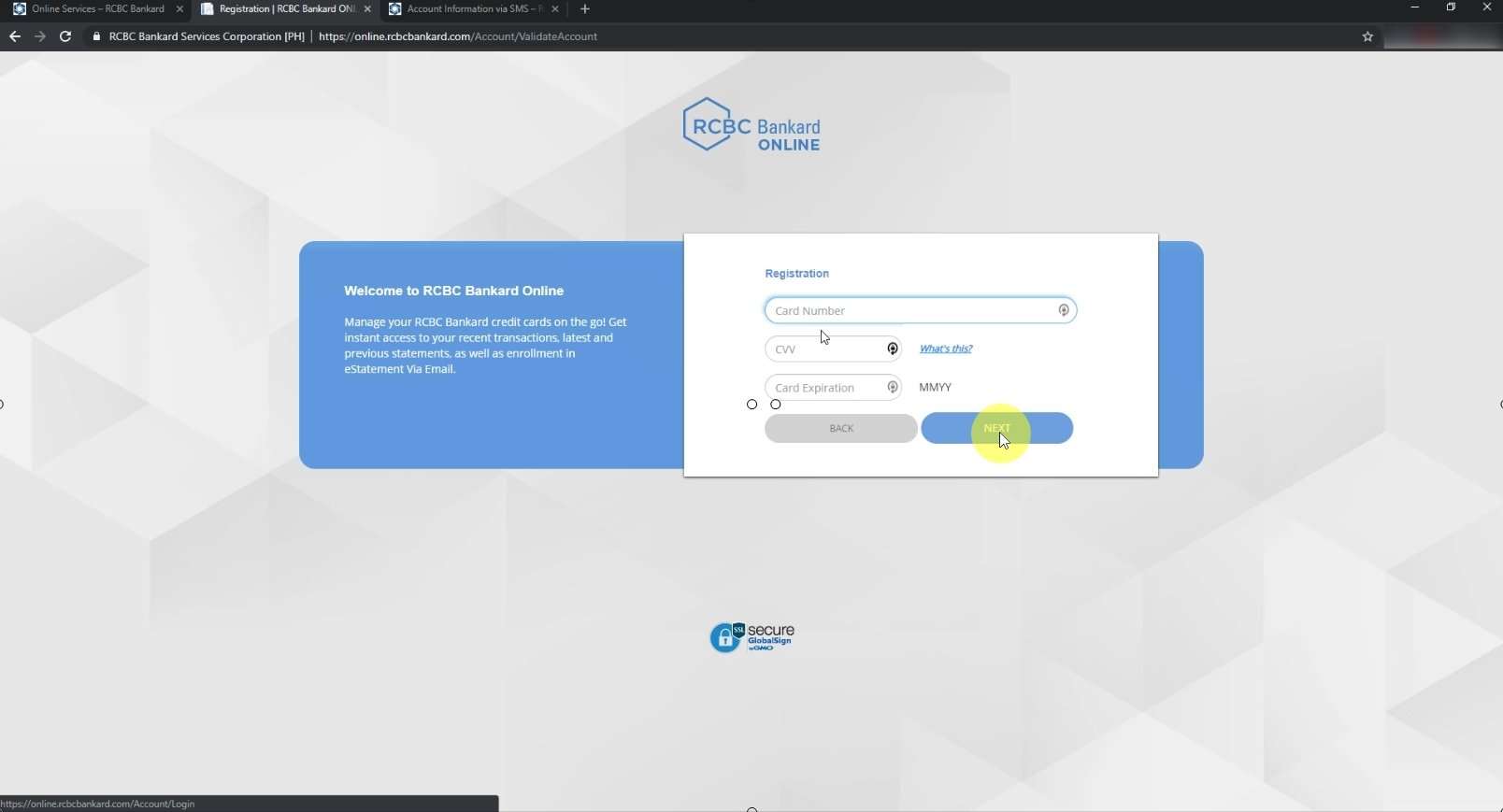Click the NEXT button
The width and height of the screenshot is (1503, 812).
pyautogui.click(x=997, y=428)
